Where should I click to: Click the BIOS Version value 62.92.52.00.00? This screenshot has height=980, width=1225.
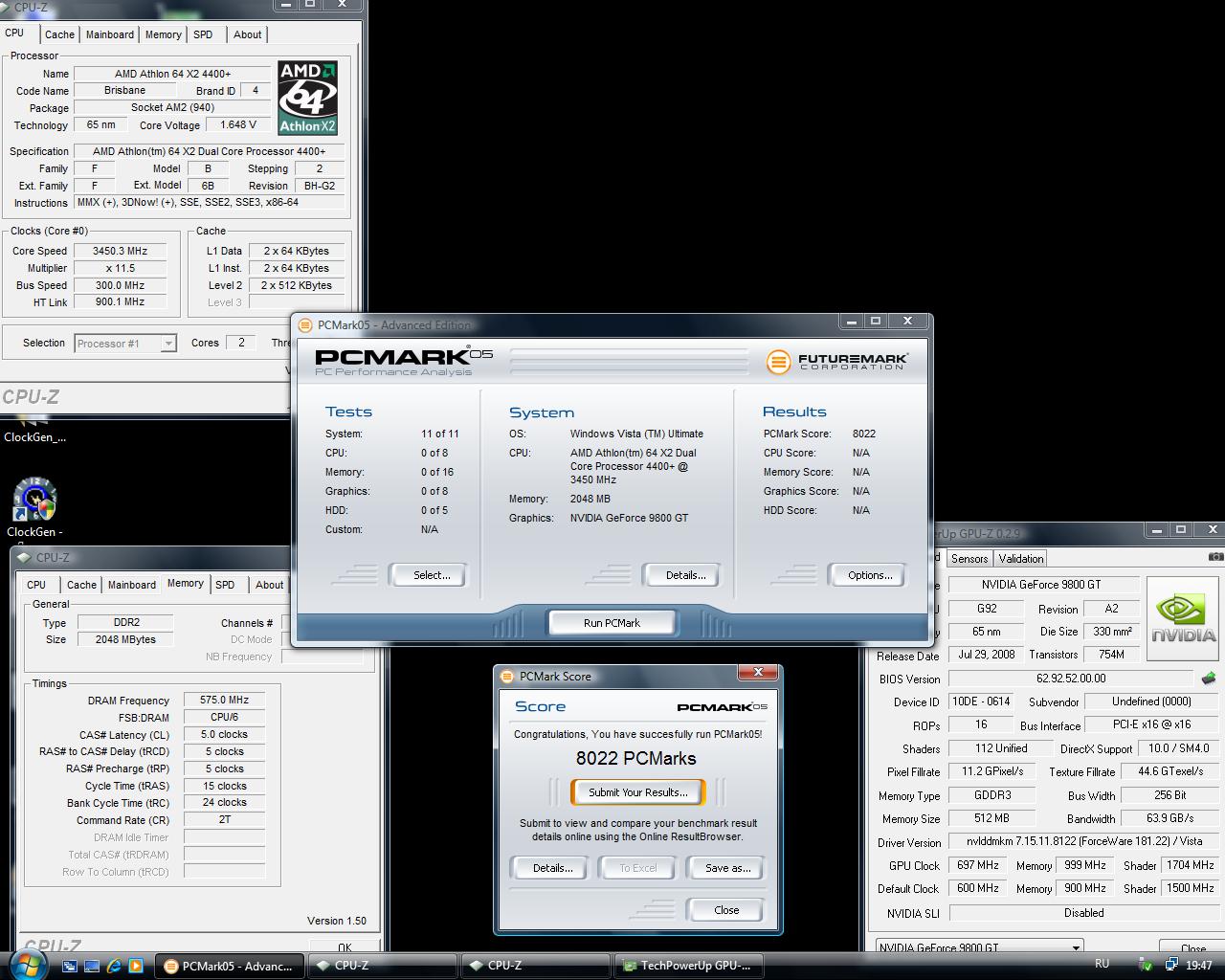coord(1070,679)
